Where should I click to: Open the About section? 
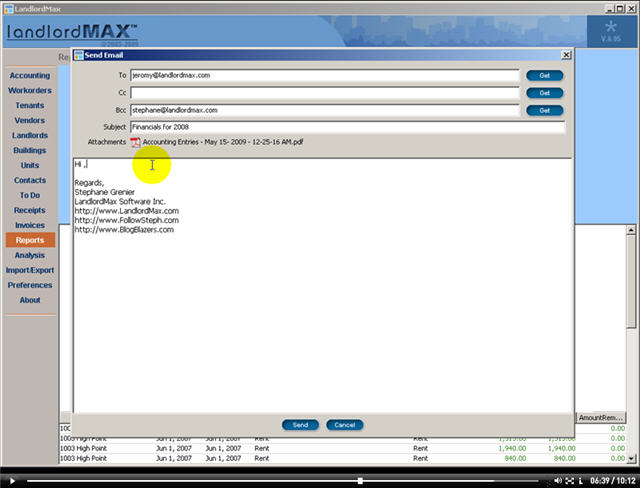30,300
